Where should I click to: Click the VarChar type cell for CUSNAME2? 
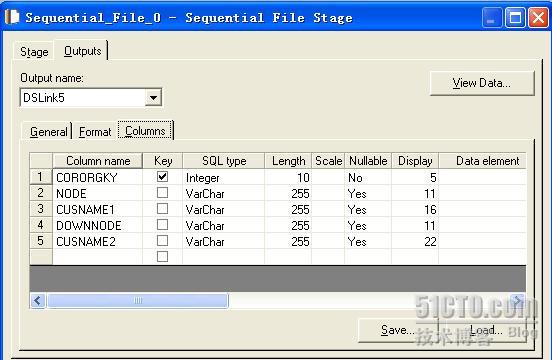[224, 241]
